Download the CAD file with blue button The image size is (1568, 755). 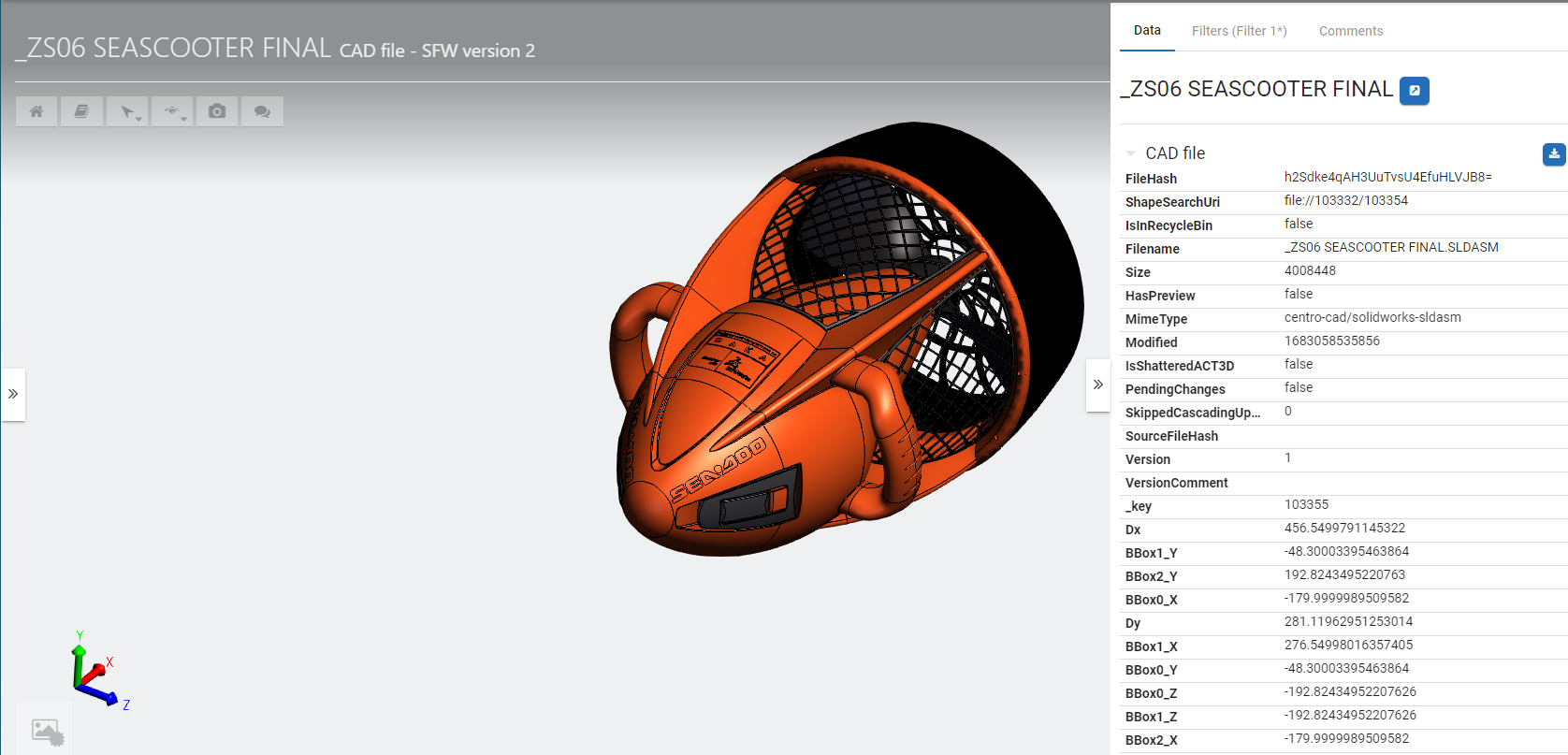[1553, 154]
